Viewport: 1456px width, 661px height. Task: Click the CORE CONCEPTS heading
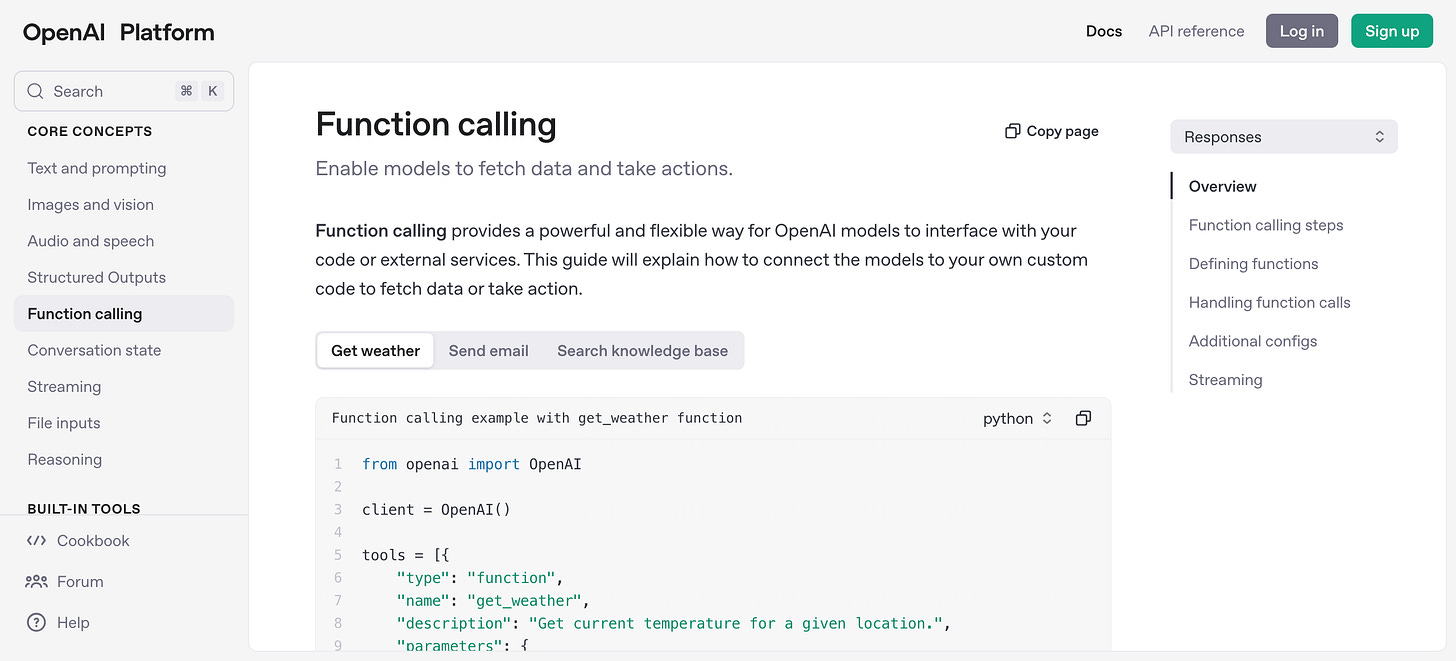click(90, 131)
